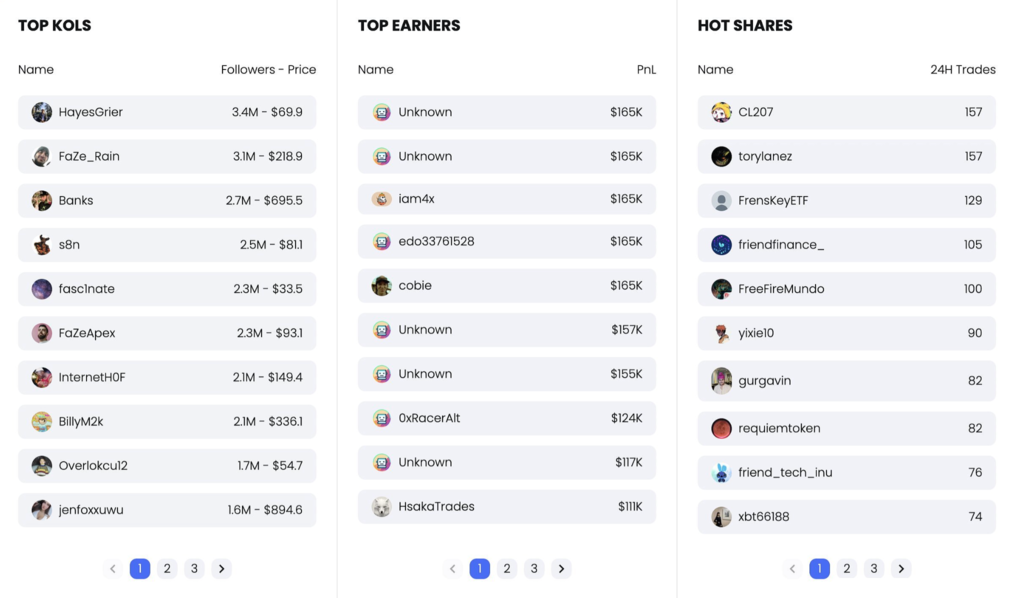Open HsakaTrades' wolf avatar
This screenshot has width=1011, height=598.
382,507
